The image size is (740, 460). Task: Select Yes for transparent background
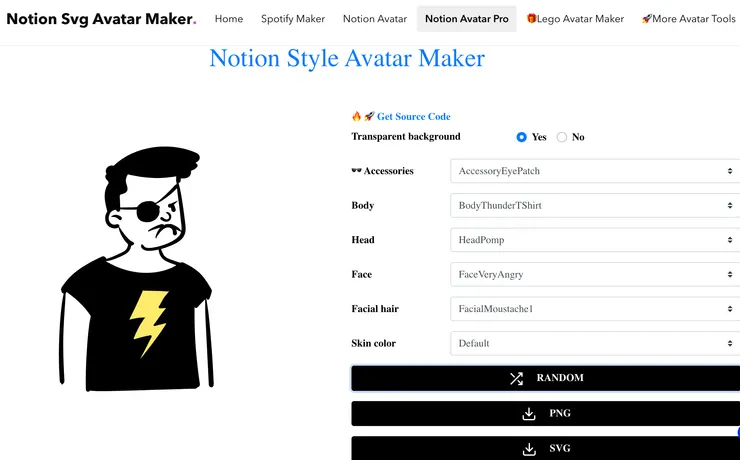pyautogui.click(x=521, y=137)
